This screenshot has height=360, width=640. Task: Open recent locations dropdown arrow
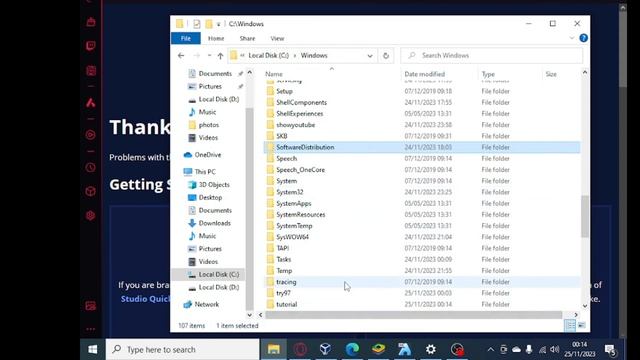coord(209,56)
